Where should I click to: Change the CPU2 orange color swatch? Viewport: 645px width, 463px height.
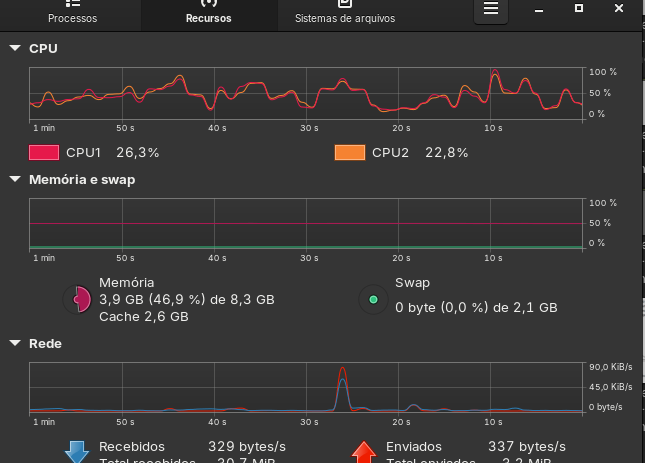(x=349, y=153)
